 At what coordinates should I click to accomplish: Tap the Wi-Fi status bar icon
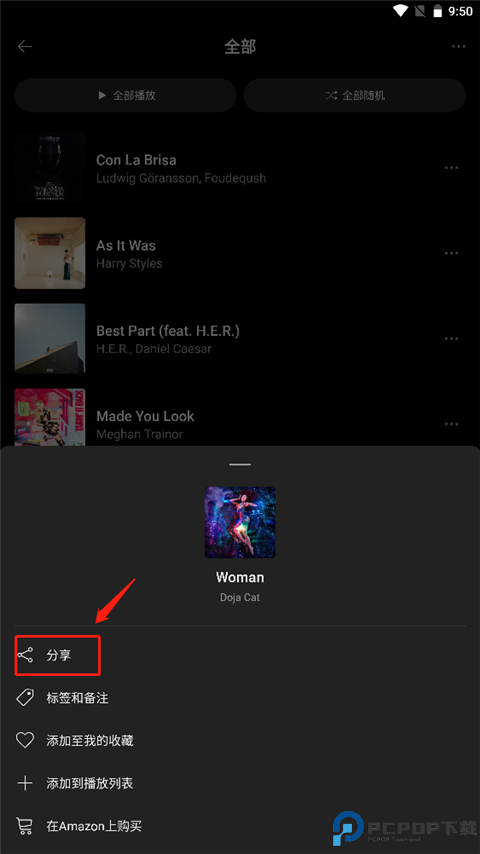401,11
